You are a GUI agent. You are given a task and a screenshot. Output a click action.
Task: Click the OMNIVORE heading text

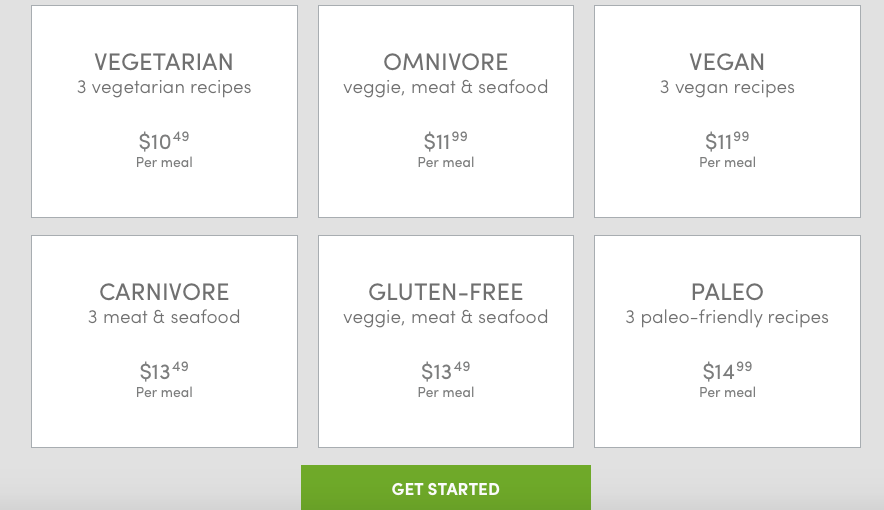[445, 62]
